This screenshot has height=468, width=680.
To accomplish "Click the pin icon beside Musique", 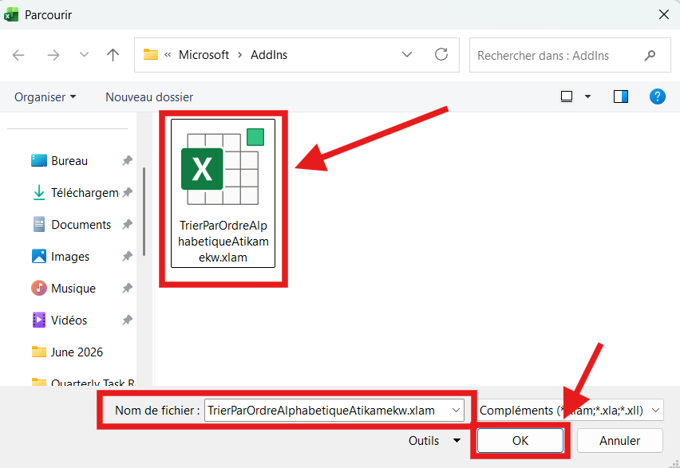I will point(127,288).
